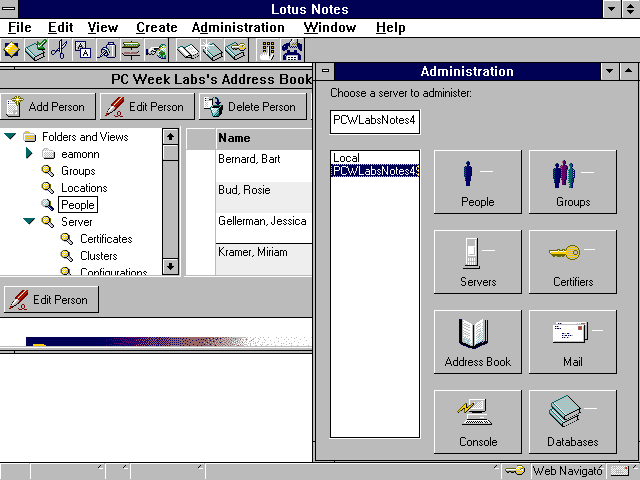Click the book with green arrow SmartIcon

click(x=36, y=50)
